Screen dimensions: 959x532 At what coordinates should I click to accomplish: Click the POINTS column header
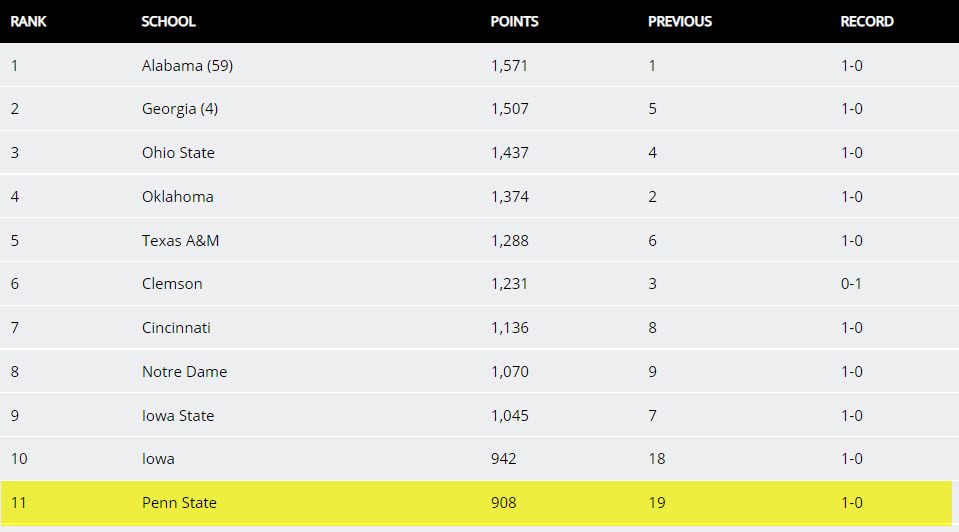point(514,21)
